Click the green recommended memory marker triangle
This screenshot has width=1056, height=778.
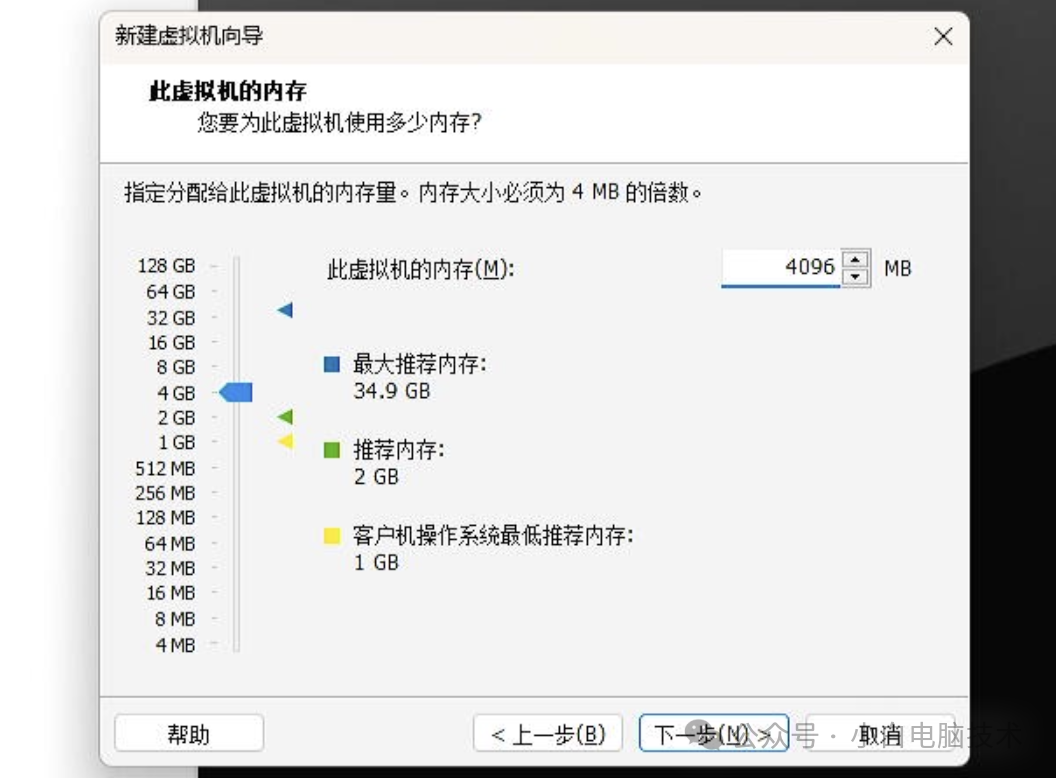(x=284, y=418)
